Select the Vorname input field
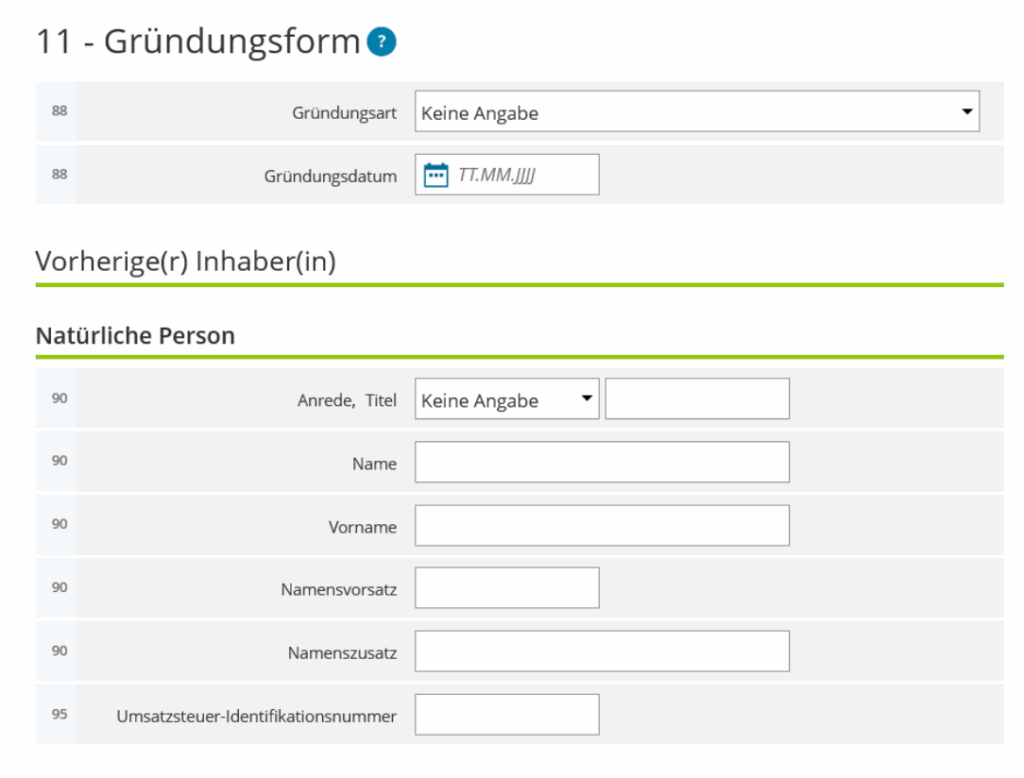The image size is (1024, 778). click(x=602, y=526)
